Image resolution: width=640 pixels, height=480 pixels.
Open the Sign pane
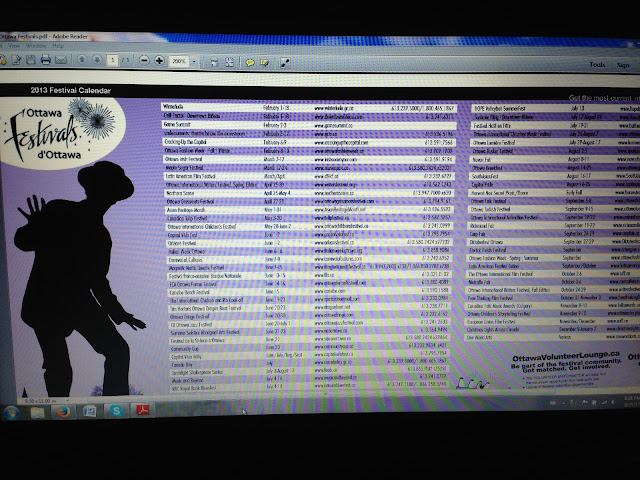[x=623, y=65]
